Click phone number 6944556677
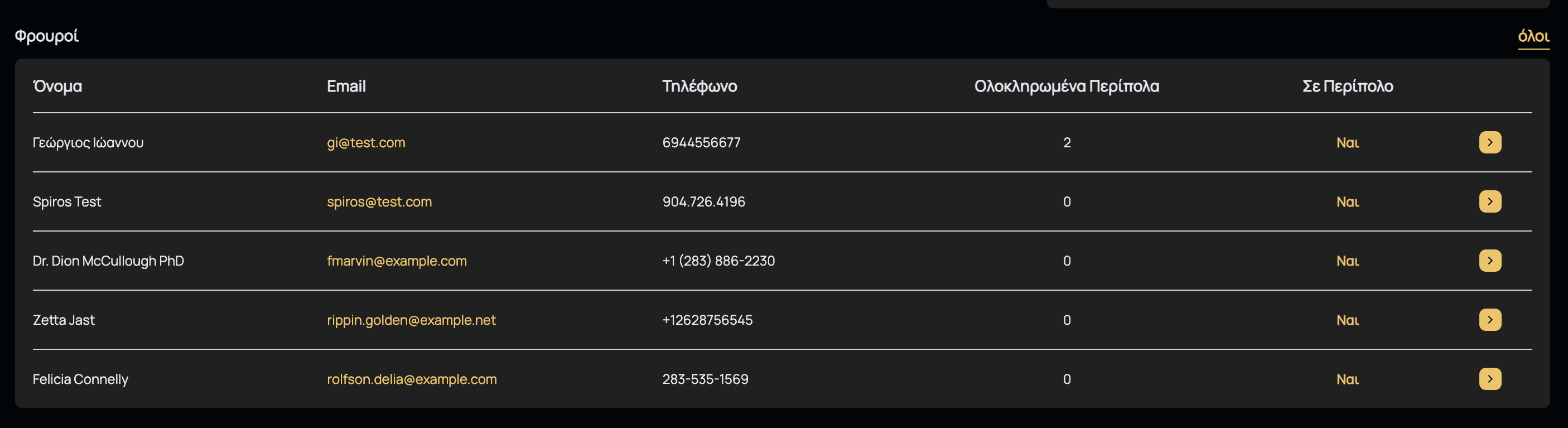 click(701, 142)
